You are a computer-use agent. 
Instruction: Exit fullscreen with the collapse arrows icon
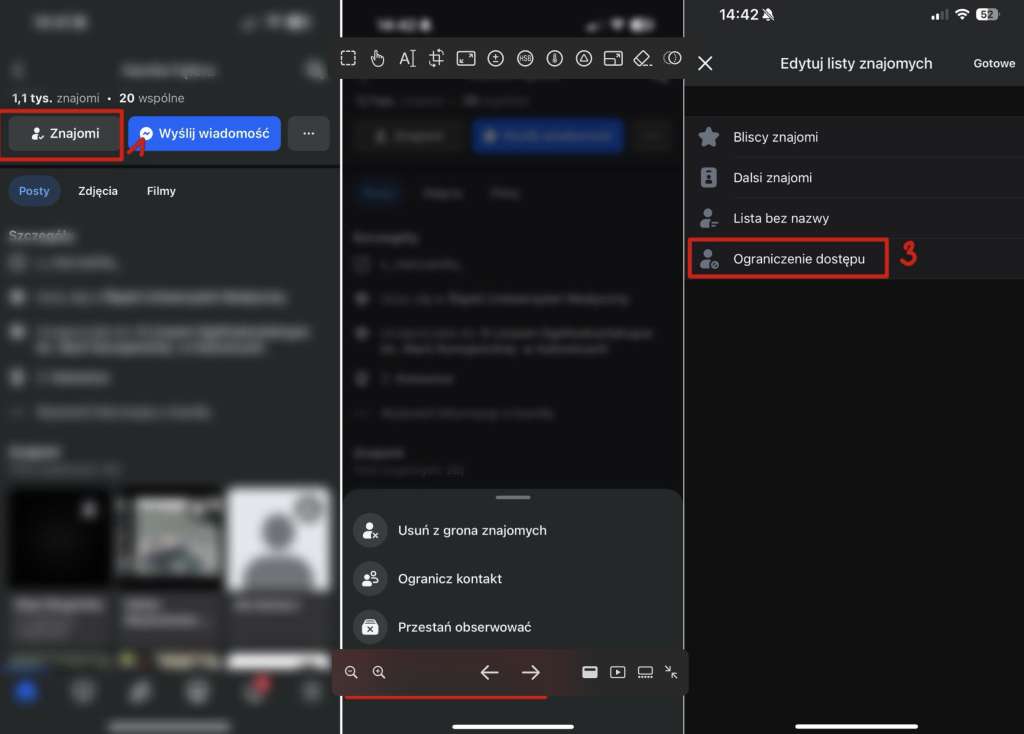click(671, 673)
